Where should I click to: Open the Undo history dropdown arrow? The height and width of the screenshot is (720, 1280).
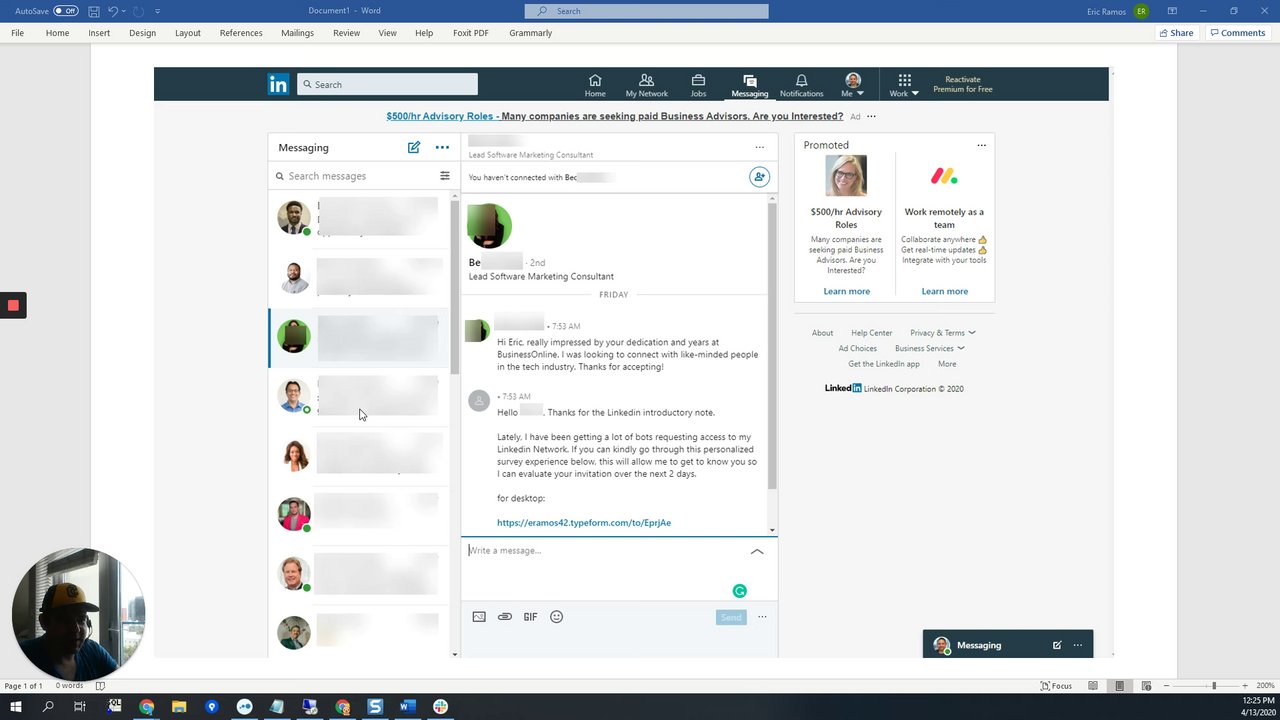coord(124,11)
